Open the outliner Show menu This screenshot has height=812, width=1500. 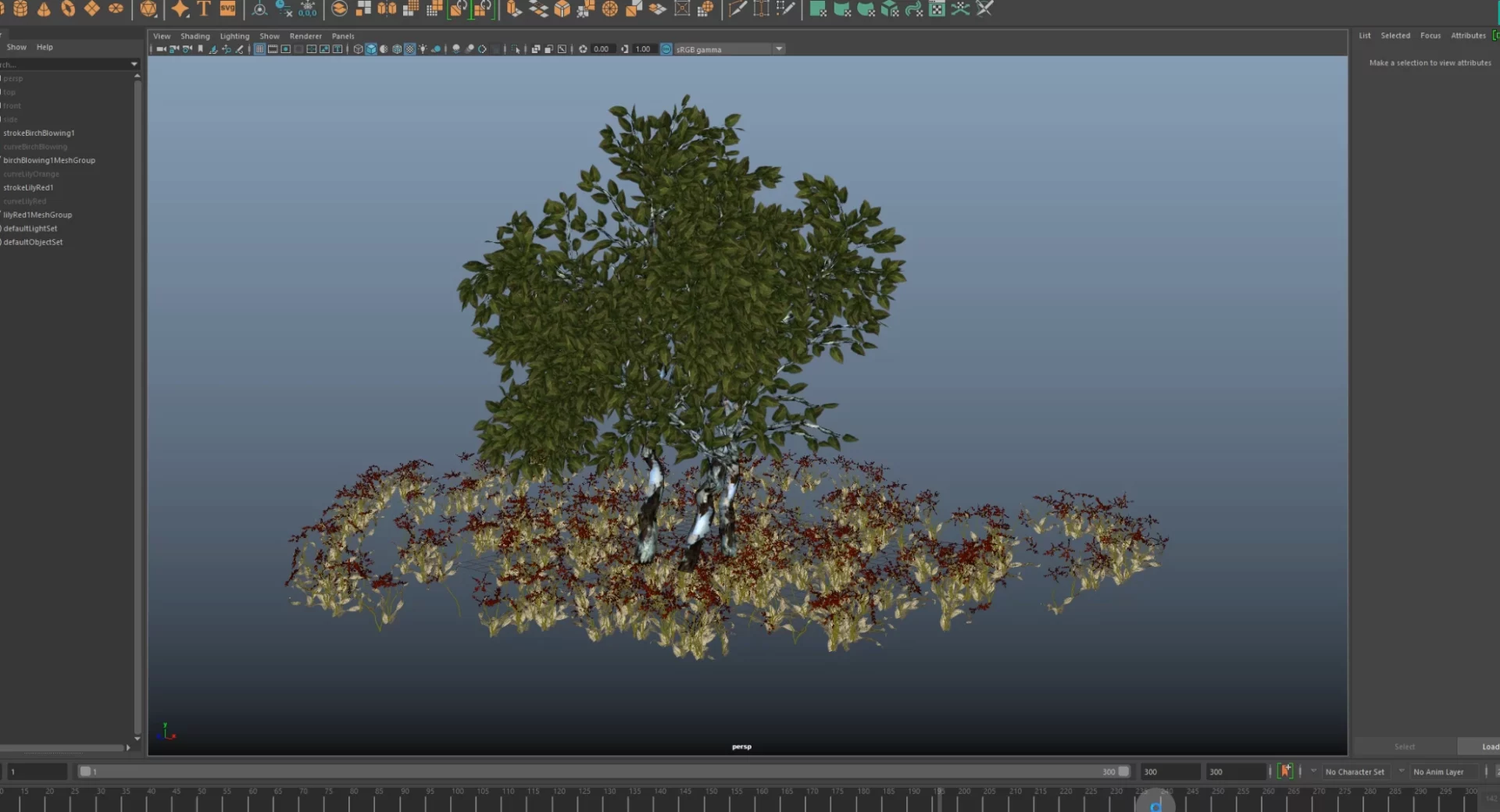[16, 47]
